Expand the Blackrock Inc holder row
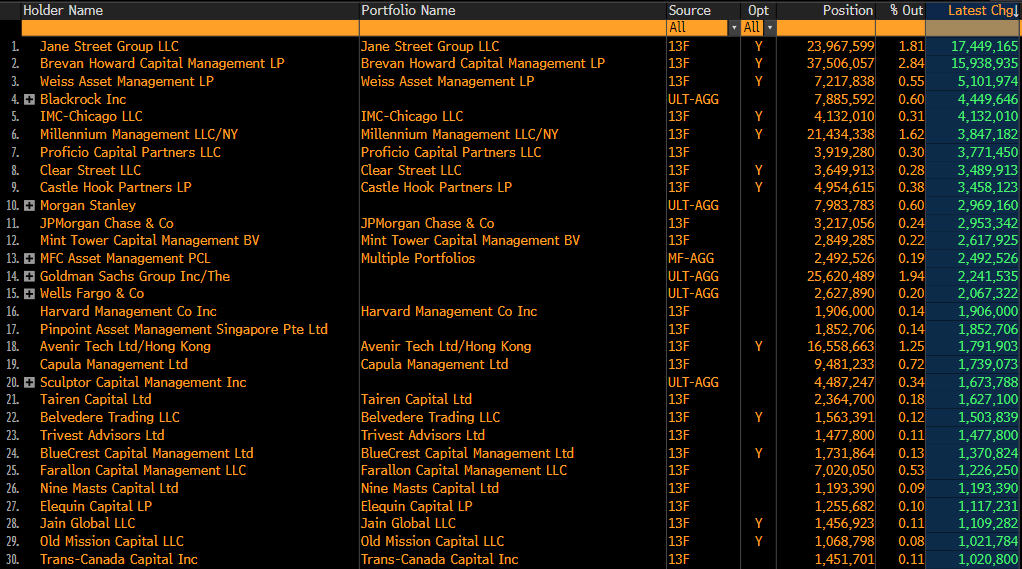Screen dimensions: 1022x569 tap(29, 100)
